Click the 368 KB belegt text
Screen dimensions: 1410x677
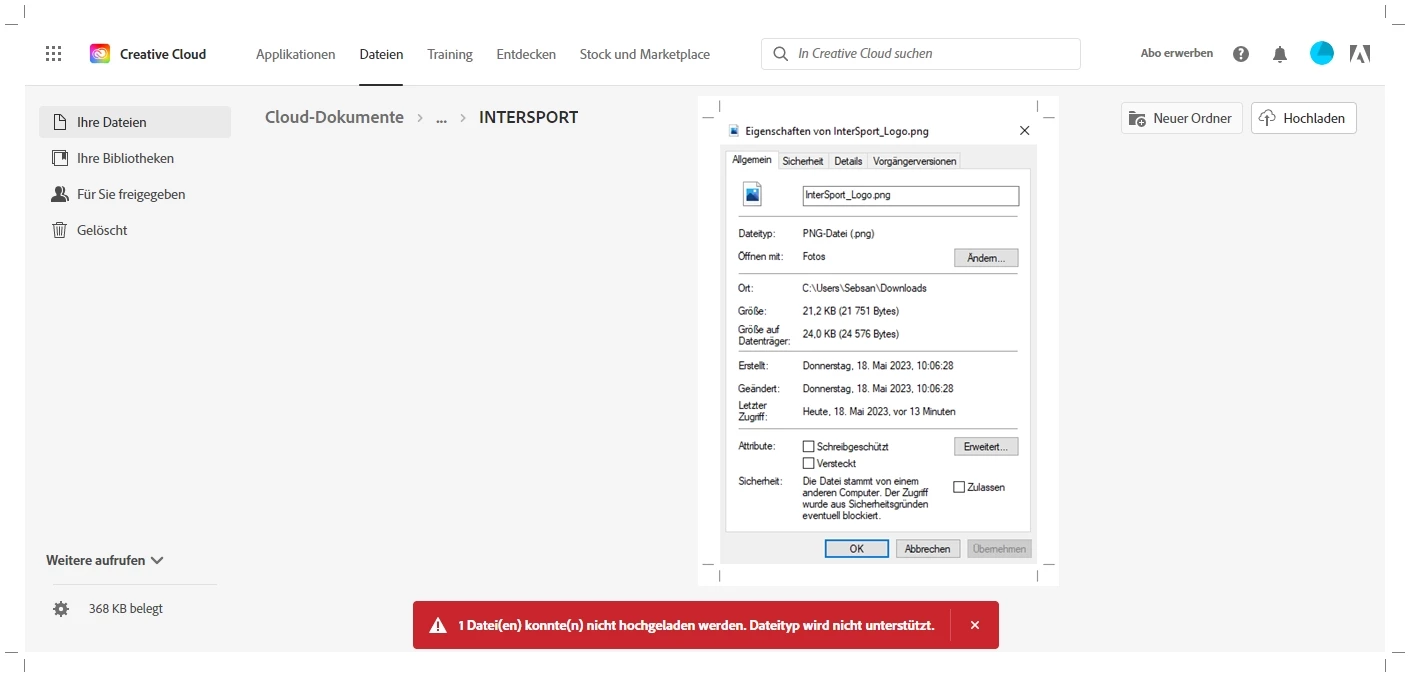click(126, 609)
